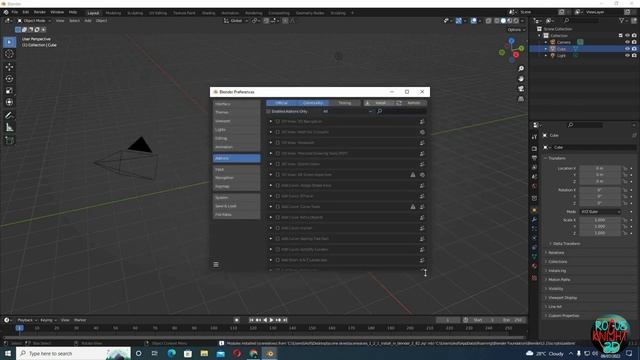Open the Global transform orientation dropdown
This screenshot has width=640, height=360.
[236, 20]
